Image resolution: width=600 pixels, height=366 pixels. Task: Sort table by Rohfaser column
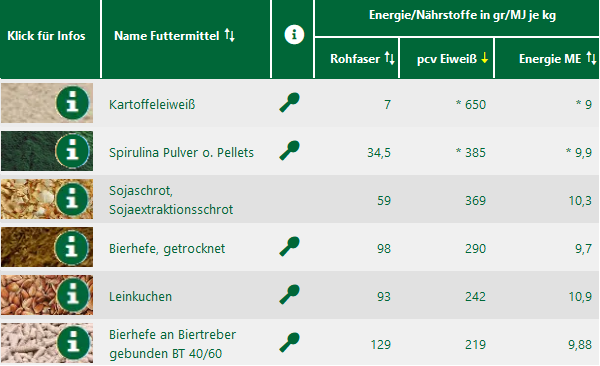point(390,58)
